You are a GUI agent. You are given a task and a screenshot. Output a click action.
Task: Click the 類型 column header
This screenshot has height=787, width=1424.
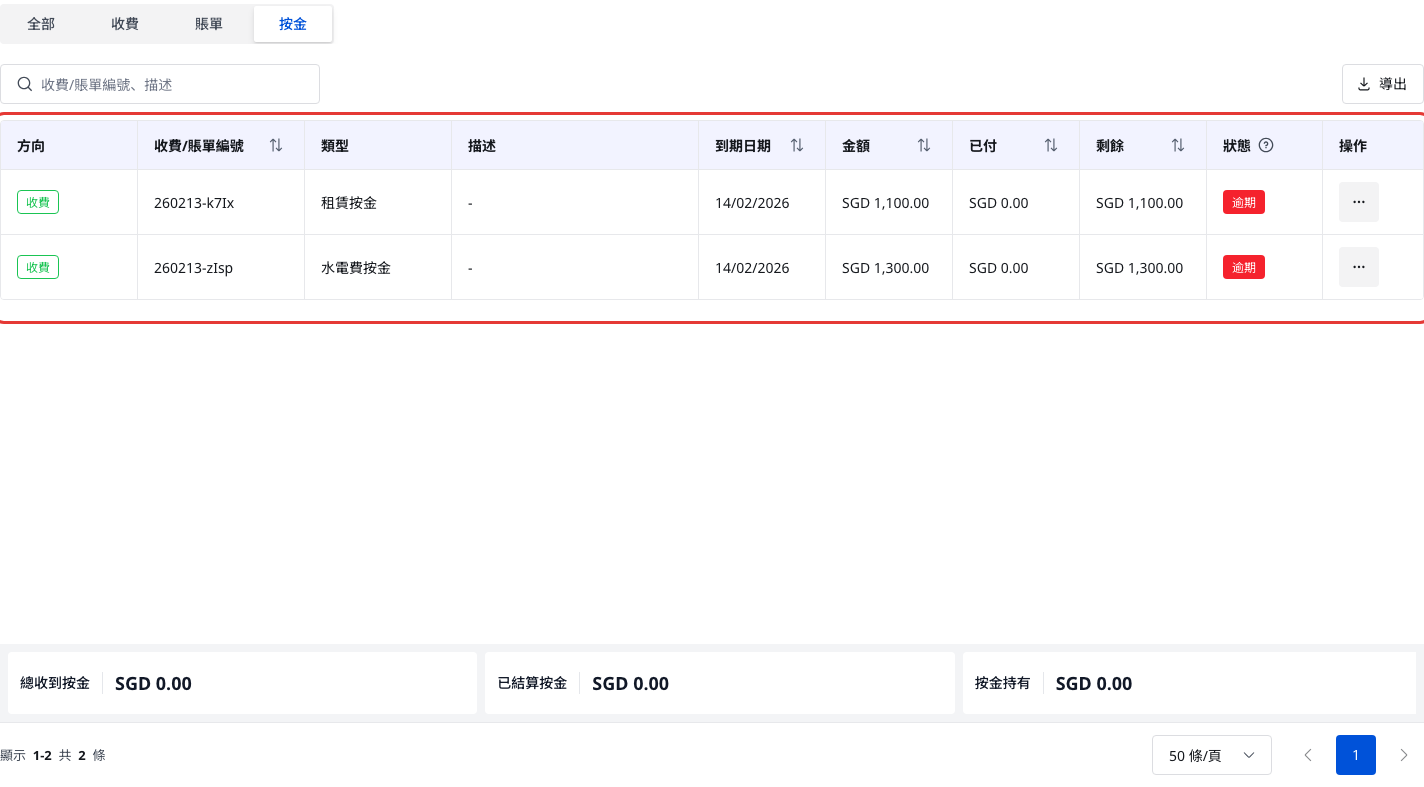click(335, 146)
